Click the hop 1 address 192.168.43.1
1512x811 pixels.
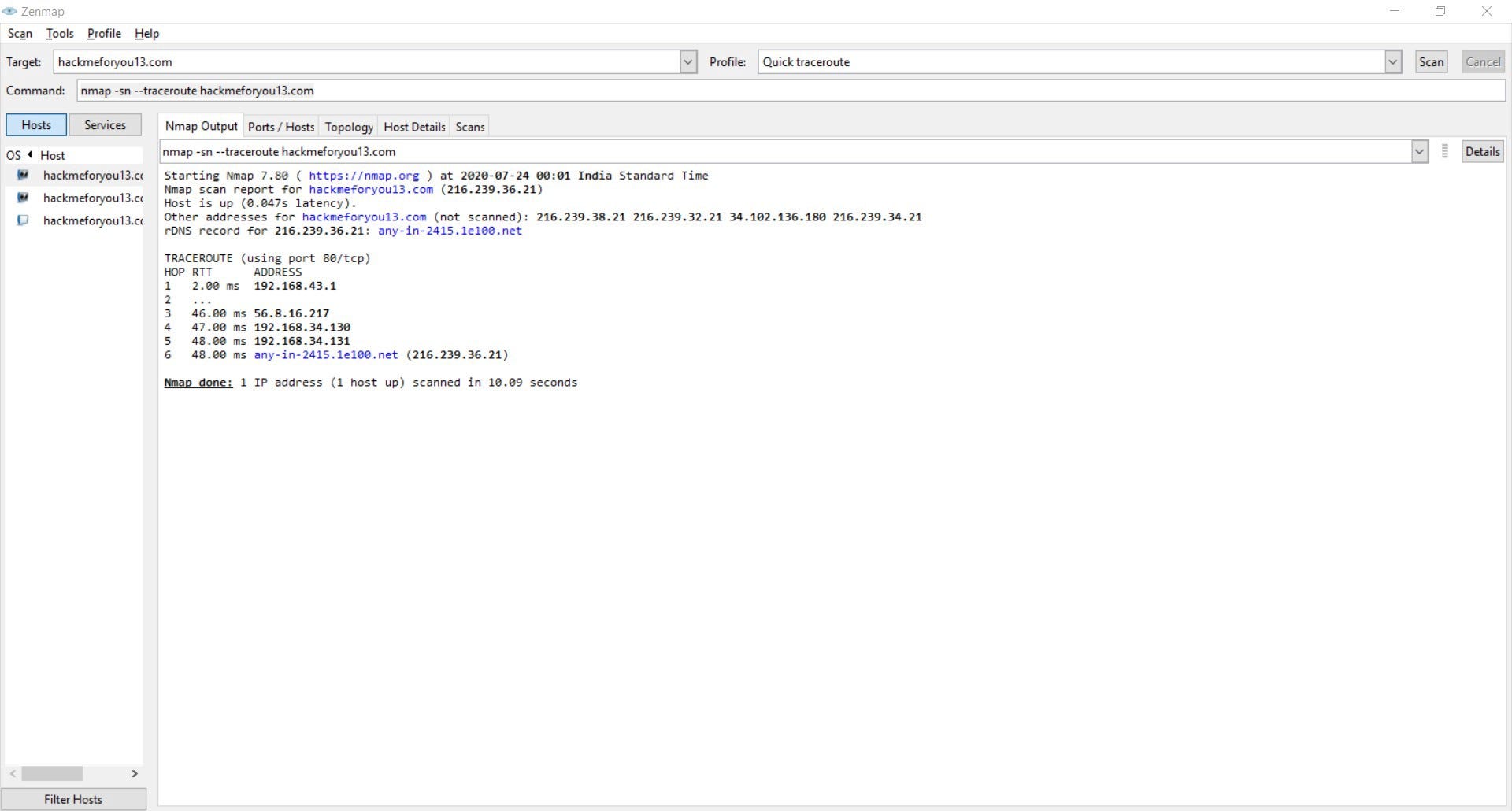click(295, 286)
